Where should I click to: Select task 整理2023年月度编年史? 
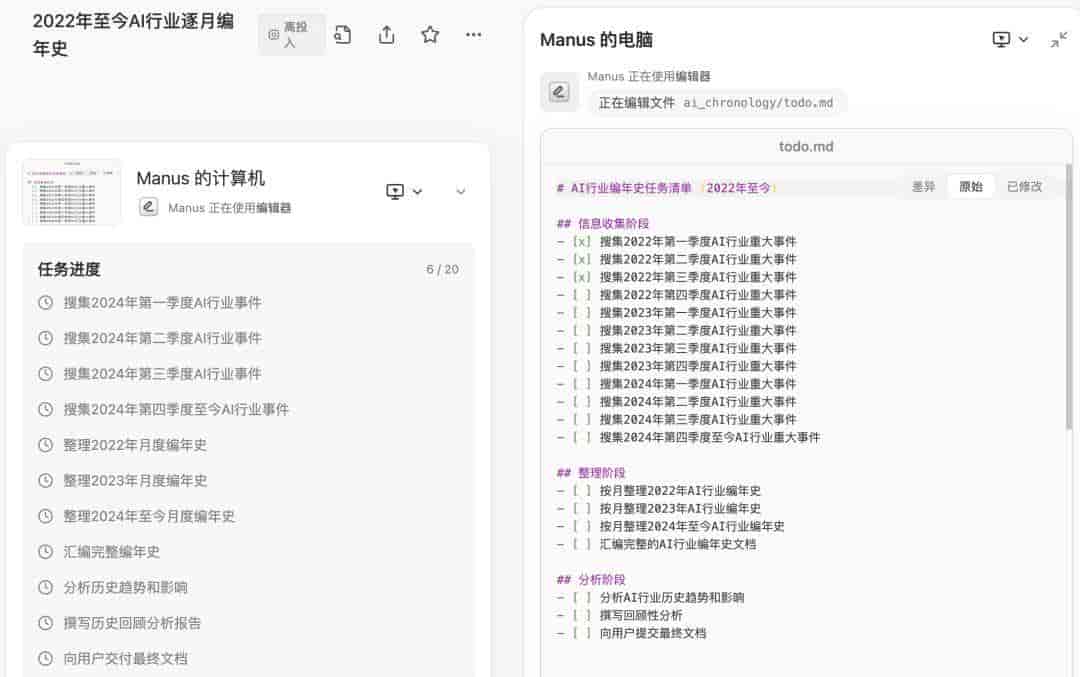coord(135,481)
